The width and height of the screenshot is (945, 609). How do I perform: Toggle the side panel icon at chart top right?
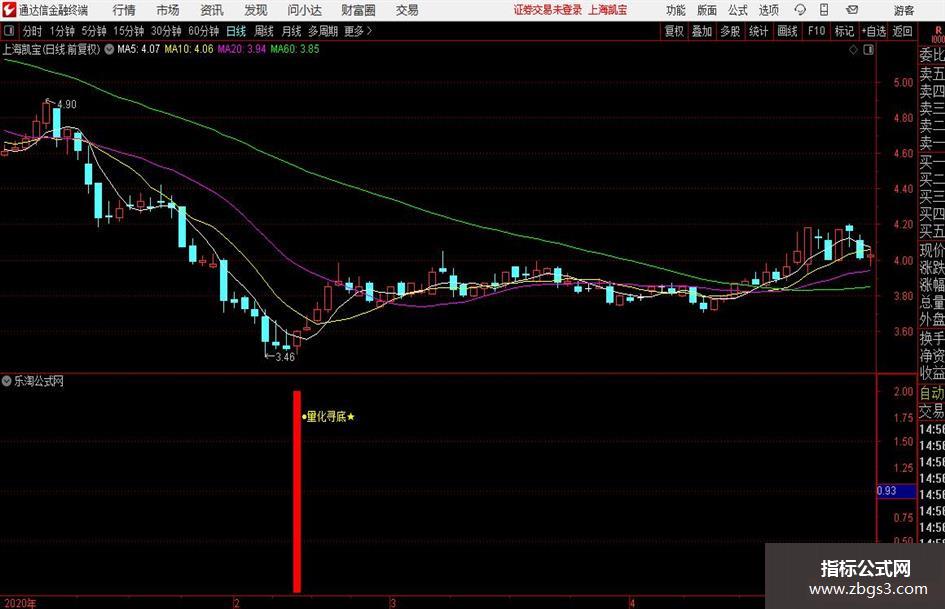point(868,50)
